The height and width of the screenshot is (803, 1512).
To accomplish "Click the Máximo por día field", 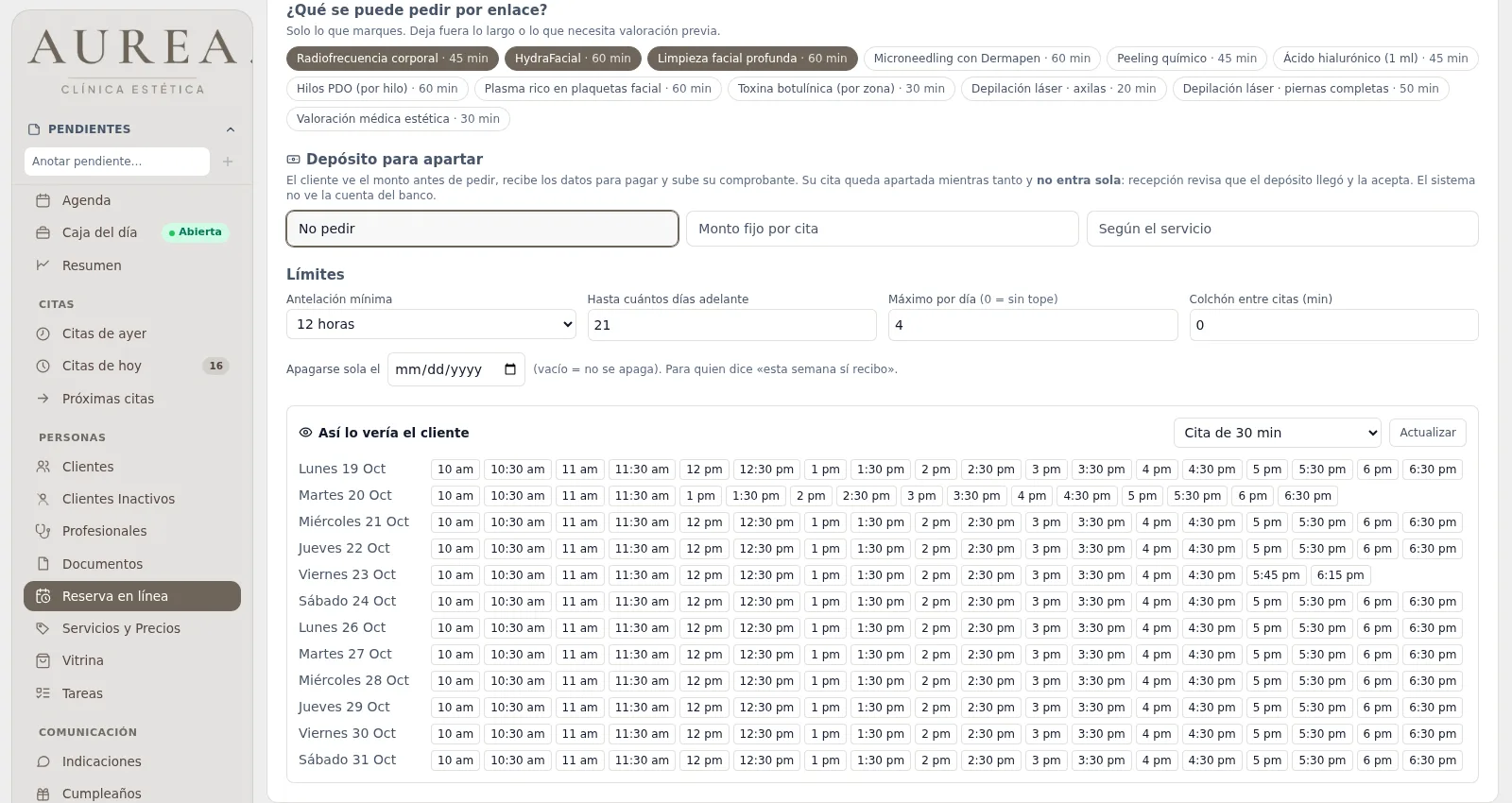I will [1033, 325].
